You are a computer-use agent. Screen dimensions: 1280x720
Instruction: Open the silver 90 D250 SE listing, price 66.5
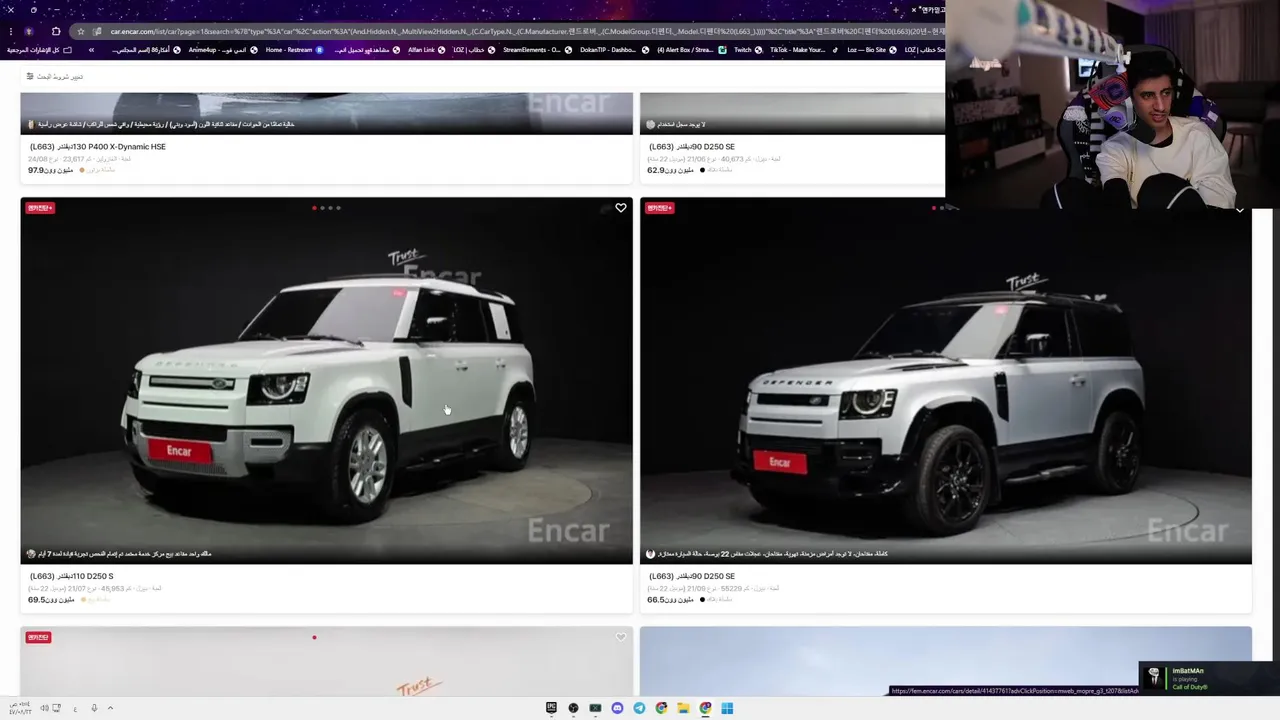692,576
